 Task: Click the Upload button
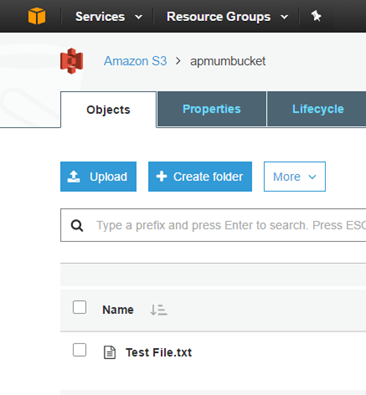[x=98, y=177]
